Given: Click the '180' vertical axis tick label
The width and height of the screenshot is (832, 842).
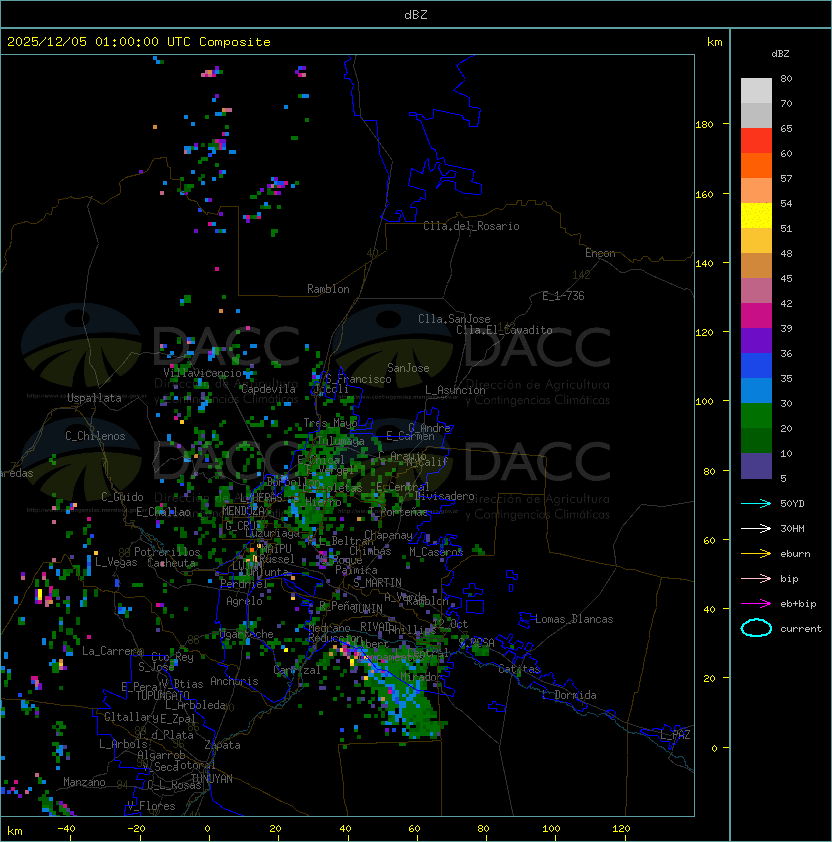Looking at the screenshot, I should coord(704,125).
